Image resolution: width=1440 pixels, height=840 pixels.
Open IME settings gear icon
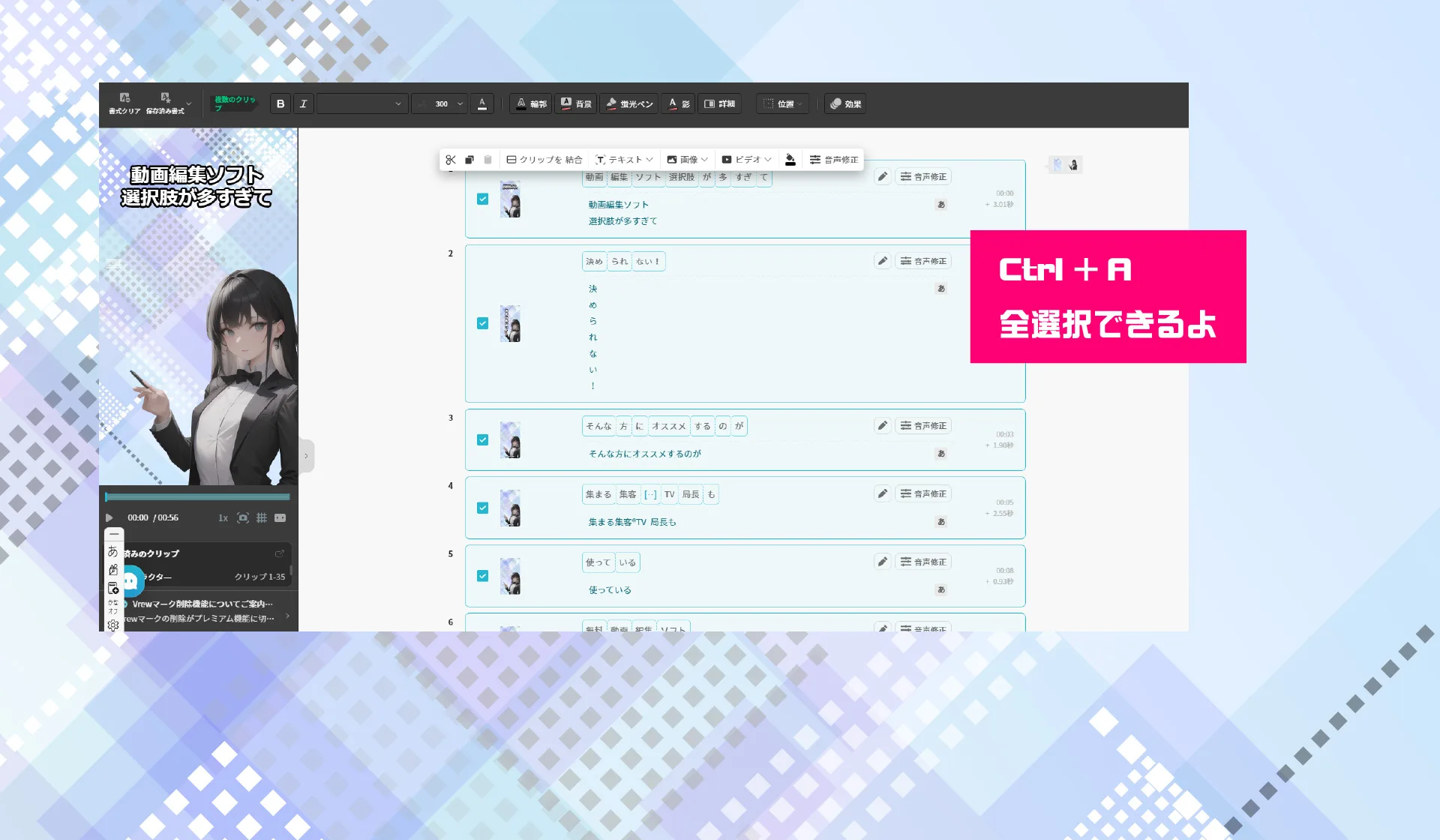pos(113,625)
